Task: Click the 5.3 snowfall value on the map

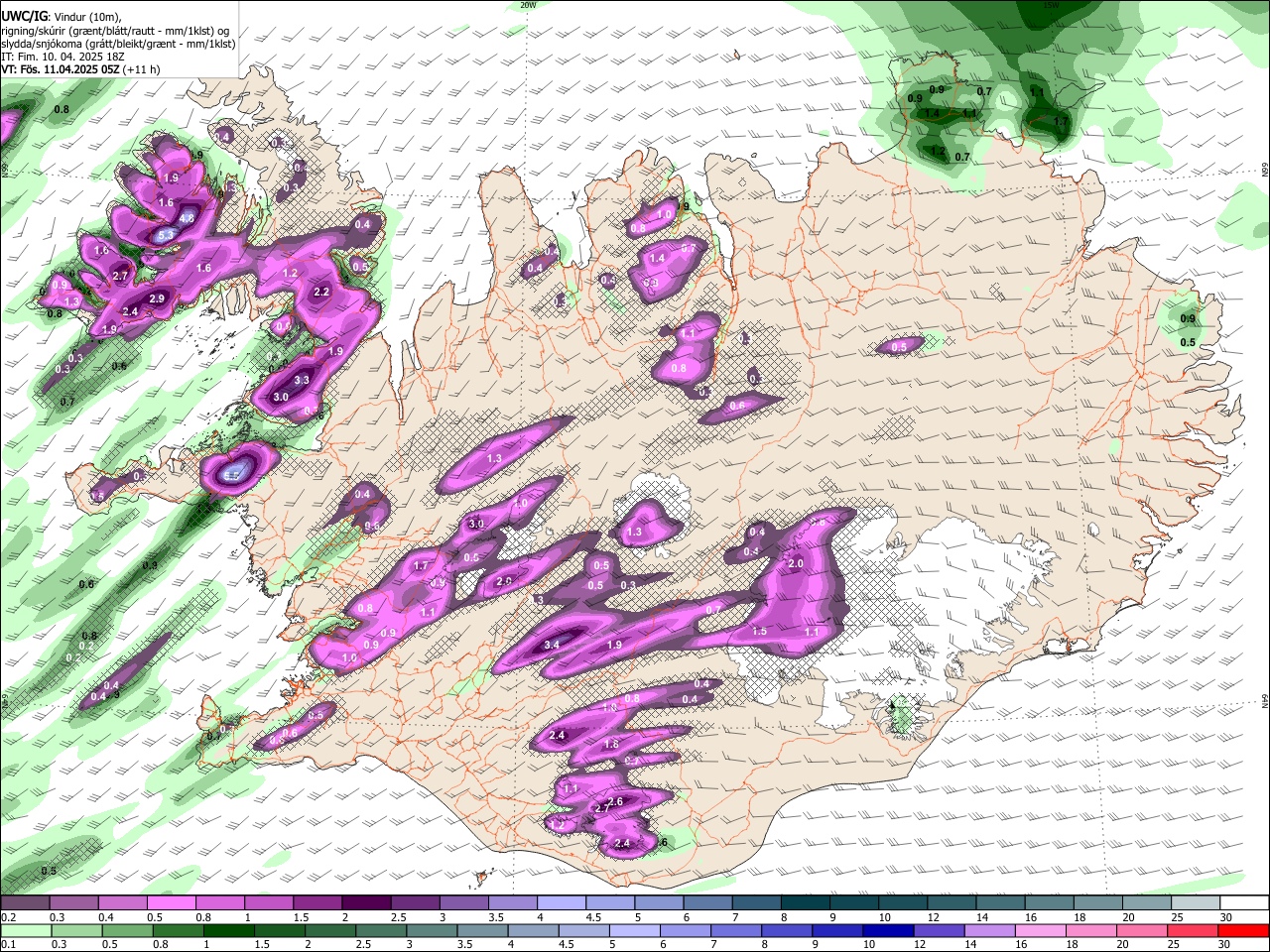Action: (x=166, y=234)
